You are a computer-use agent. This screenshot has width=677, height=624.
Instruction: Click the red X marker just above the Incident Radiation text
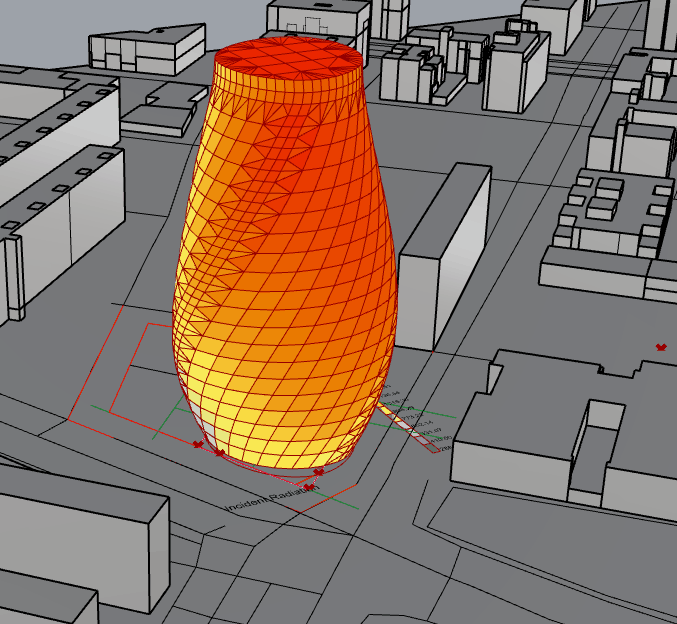[x=310, y=487]
